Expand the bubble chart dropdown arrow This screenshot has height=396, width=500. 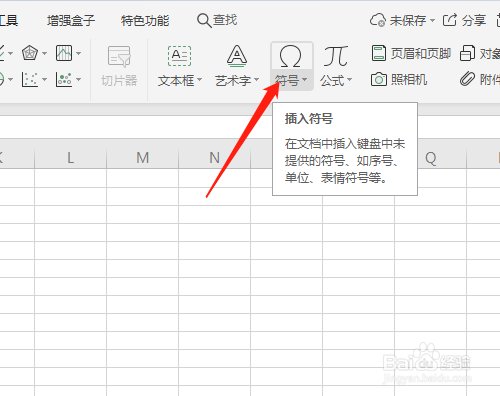(79, 80)
